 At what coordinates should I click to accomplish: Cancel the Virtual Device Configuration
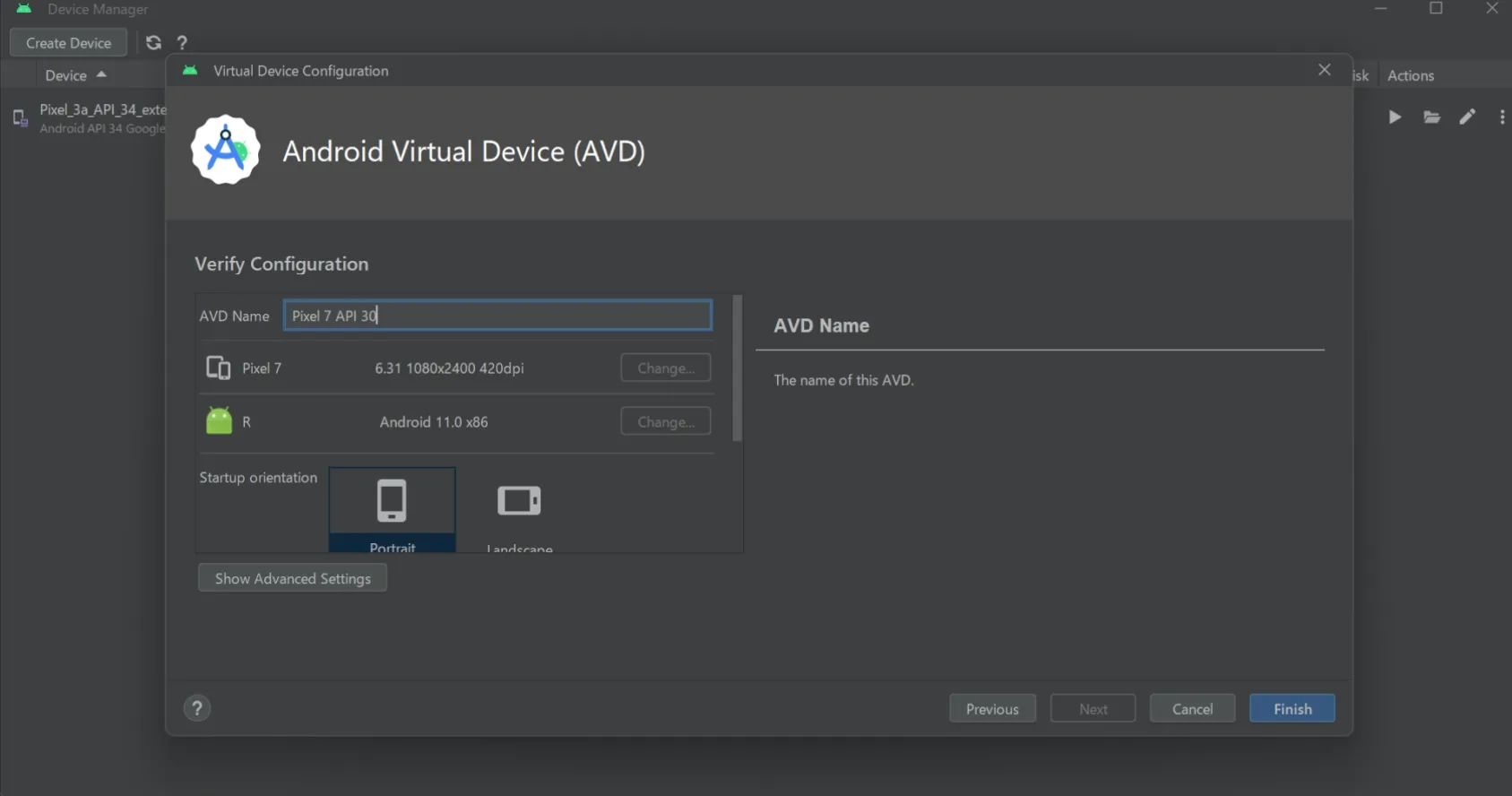click(x=1192, y=708)
